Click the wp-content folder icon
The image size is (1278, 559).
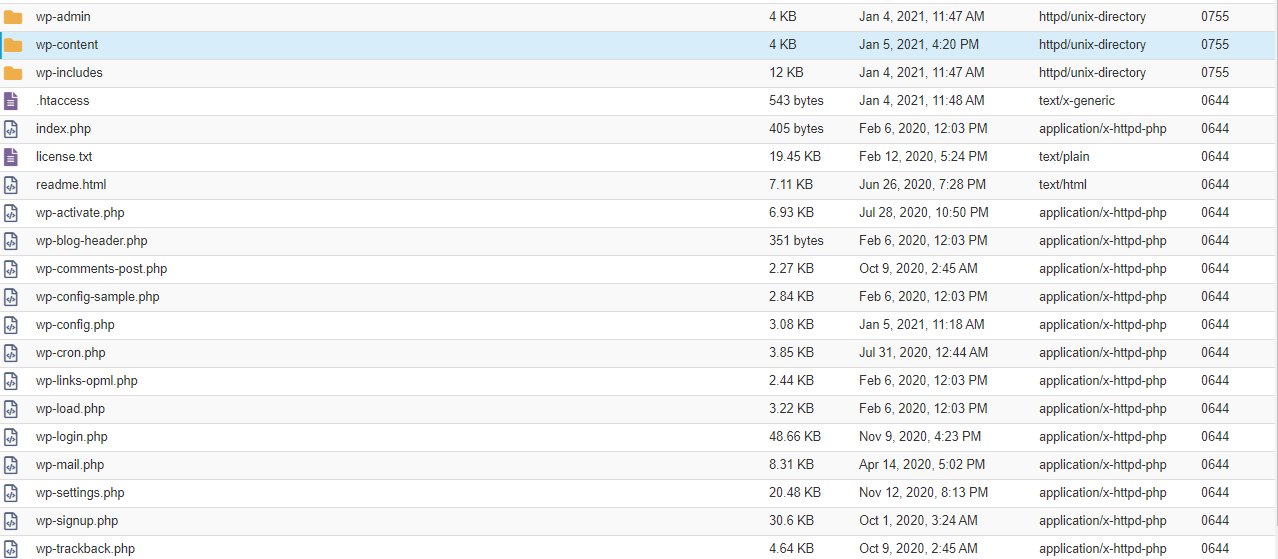coord(12,45)
